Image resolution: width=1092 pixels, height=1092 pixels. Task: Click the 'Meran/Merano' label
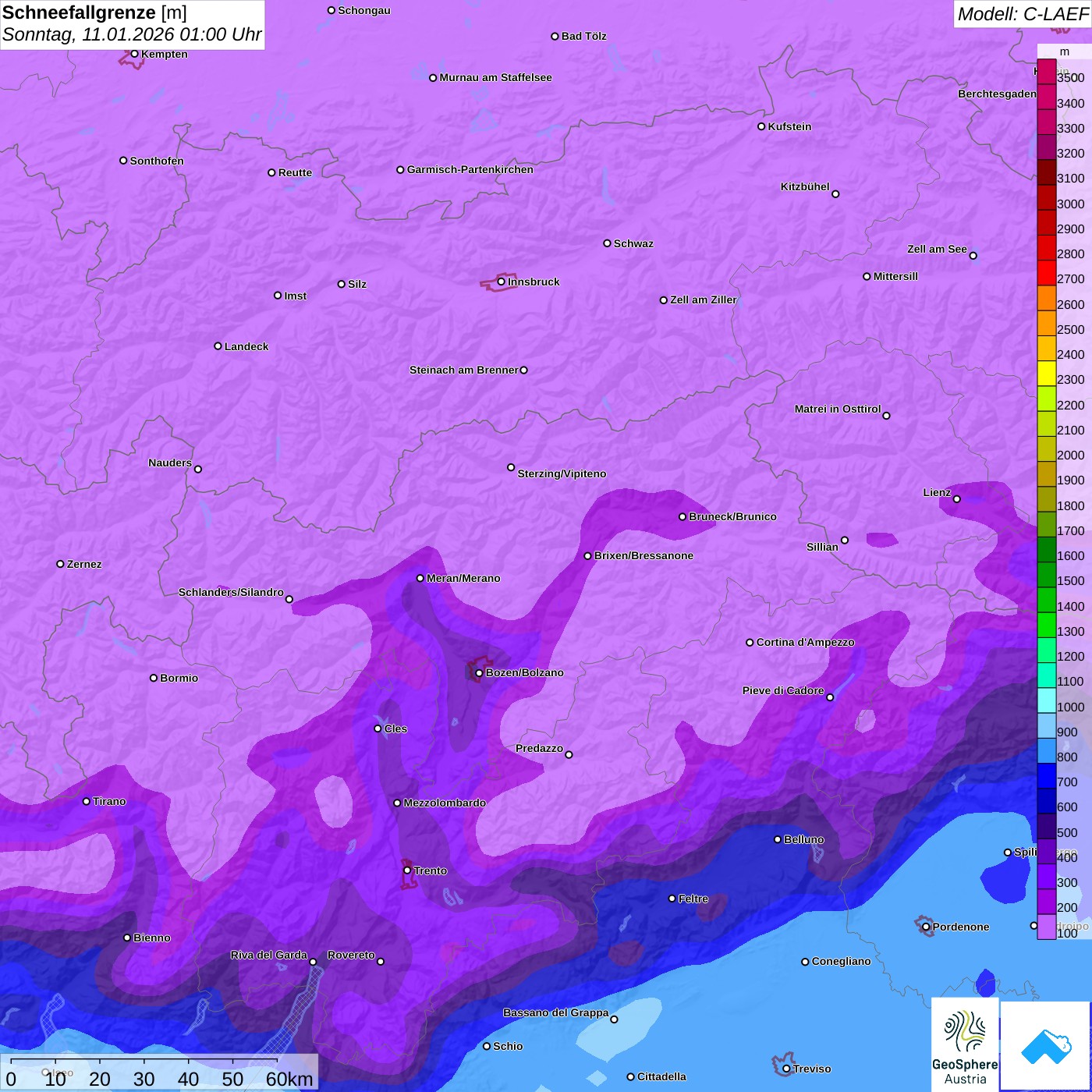point(463,578)
